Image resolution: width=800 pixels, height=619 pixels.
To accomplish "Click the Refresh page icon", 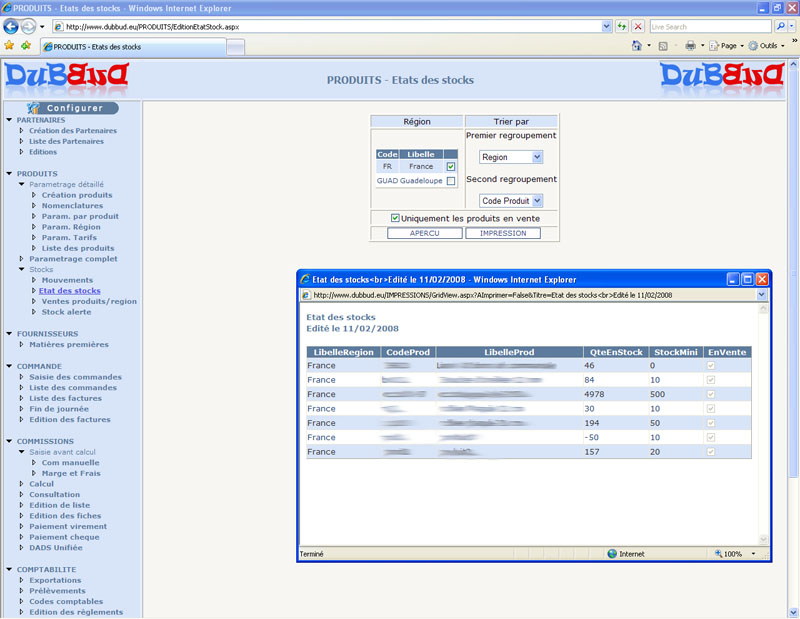I will click(x=622, y=27).
